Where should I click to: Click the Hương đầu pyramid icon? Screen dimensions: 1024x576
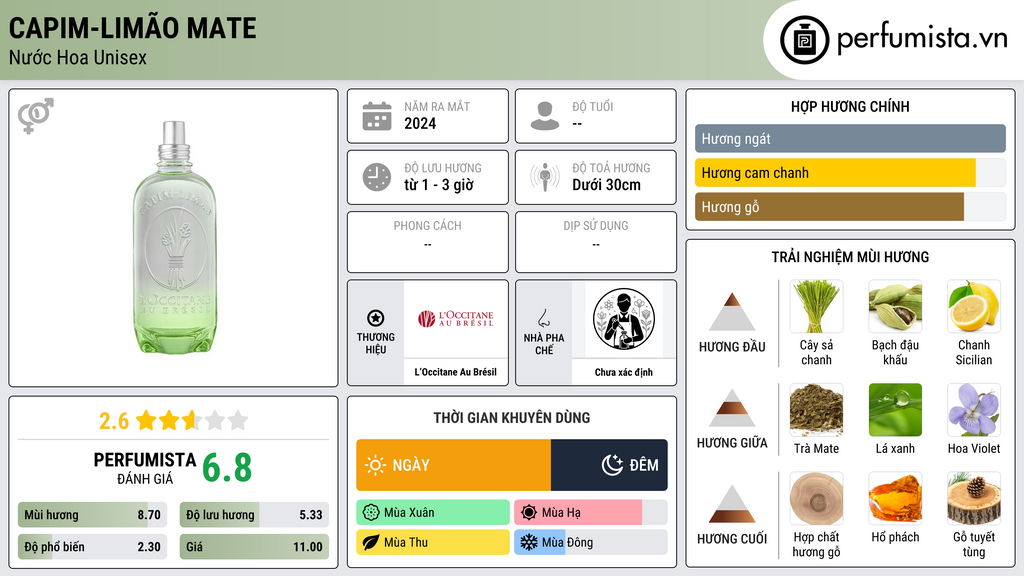click(732, 312)
